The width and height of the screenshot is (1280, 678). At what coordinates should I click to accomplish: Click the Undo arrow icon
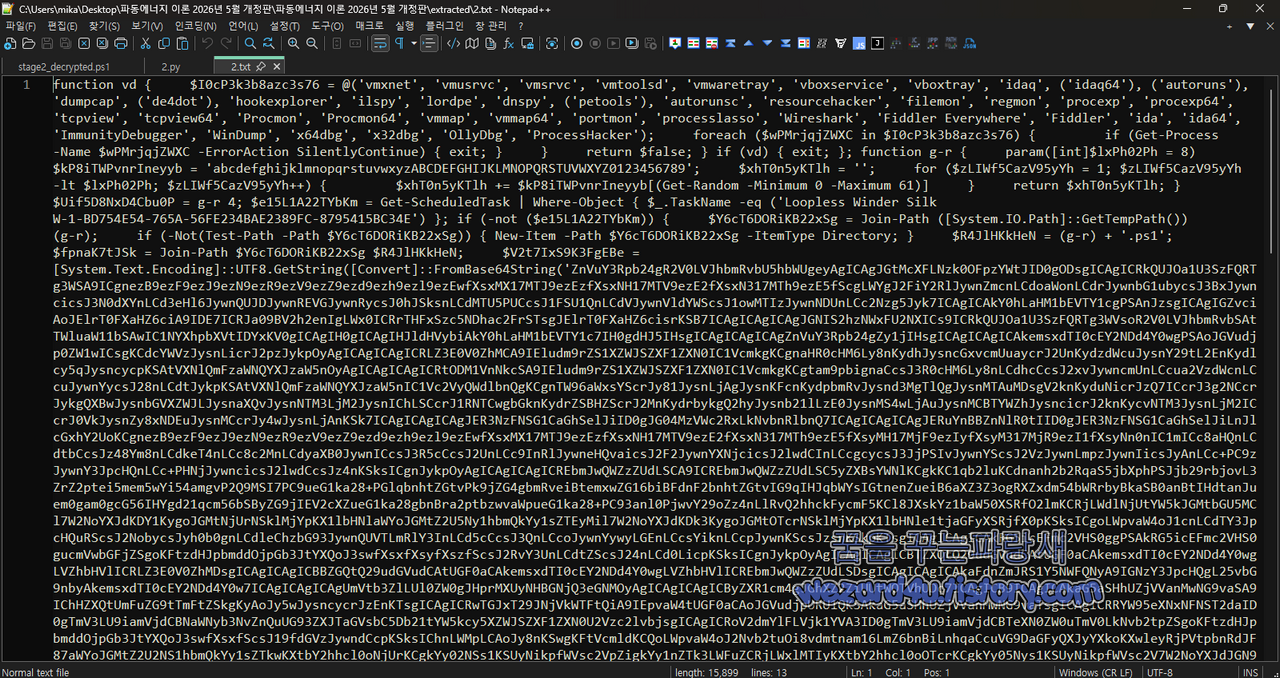click(208, 43)
